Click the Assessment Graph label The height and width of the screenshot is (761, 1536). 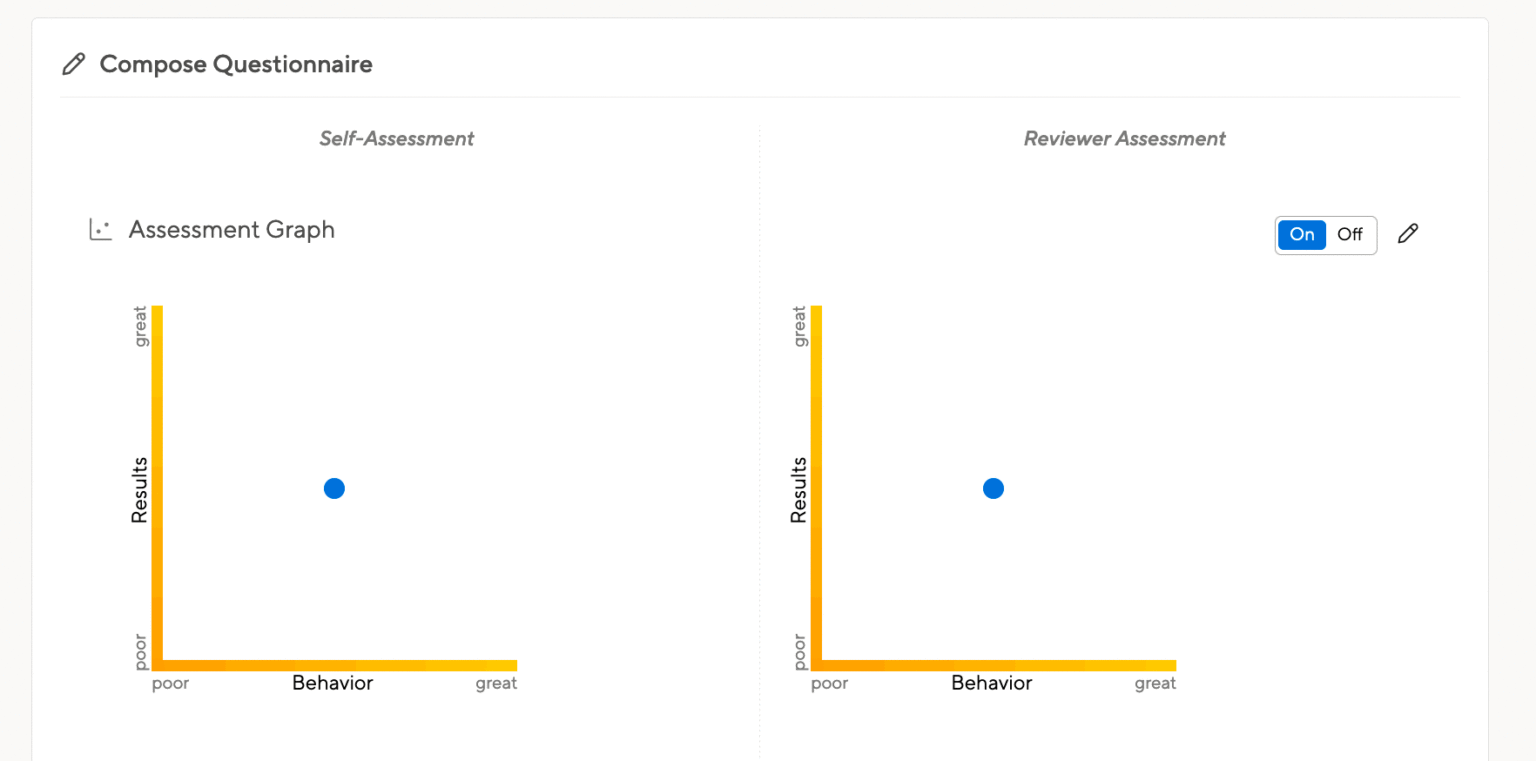click(231, 229)
